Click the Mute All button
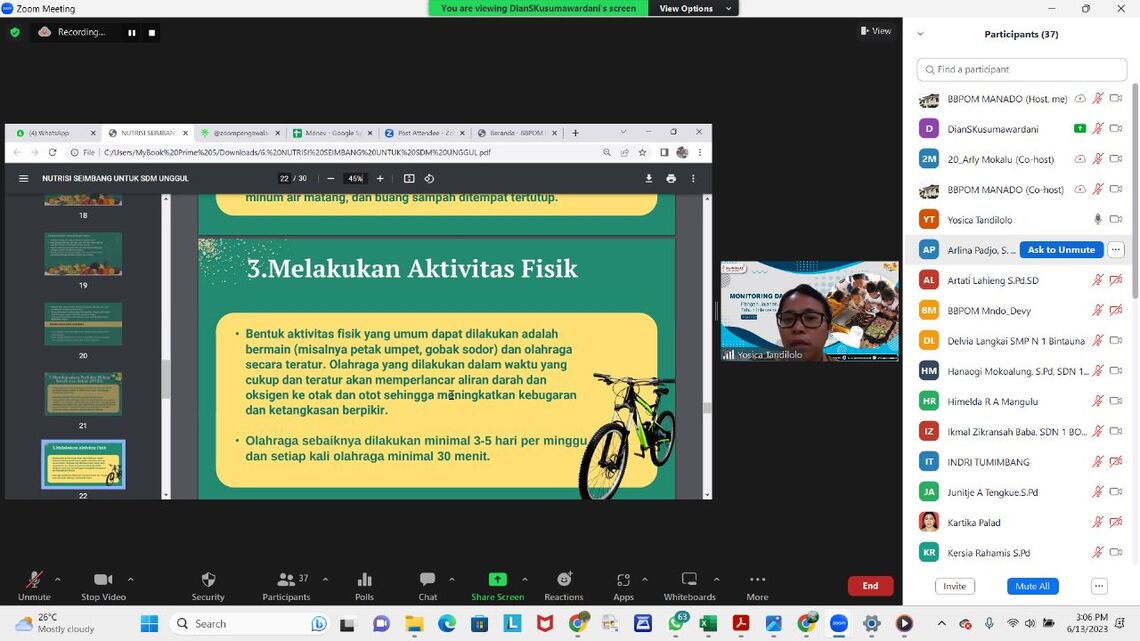1140x641 pixels. pyautogui.click(x=1032, y=586)
